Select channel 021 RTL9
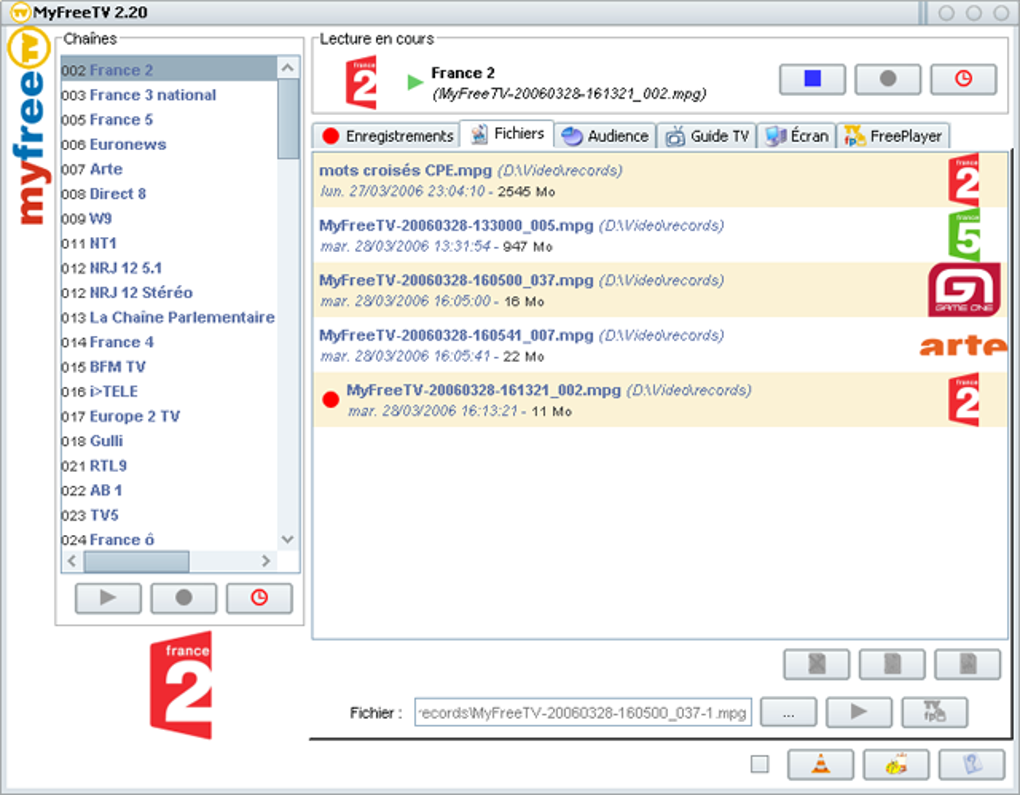The width and height of the screenshot is (1020, 795). pyautogui.click(x=169, y=466)
